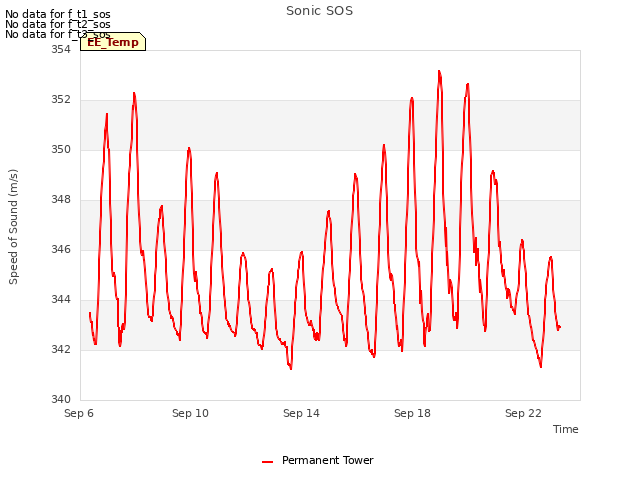Screen dimensions: 640x480
Task: Click the lowest trough near Sep 14
Action: point(291,369)
